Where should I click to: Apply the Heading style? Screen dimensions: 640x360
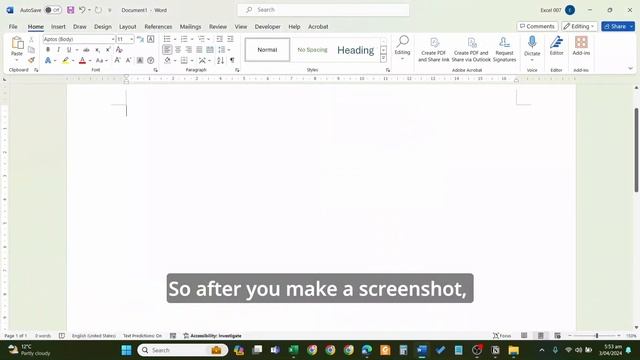click(356, 50)
